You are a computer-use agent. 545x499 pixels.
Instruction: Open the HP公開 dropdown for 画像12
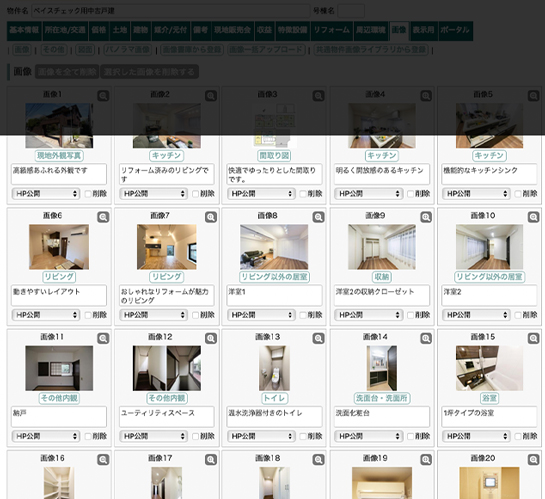(x=153, y=436)
